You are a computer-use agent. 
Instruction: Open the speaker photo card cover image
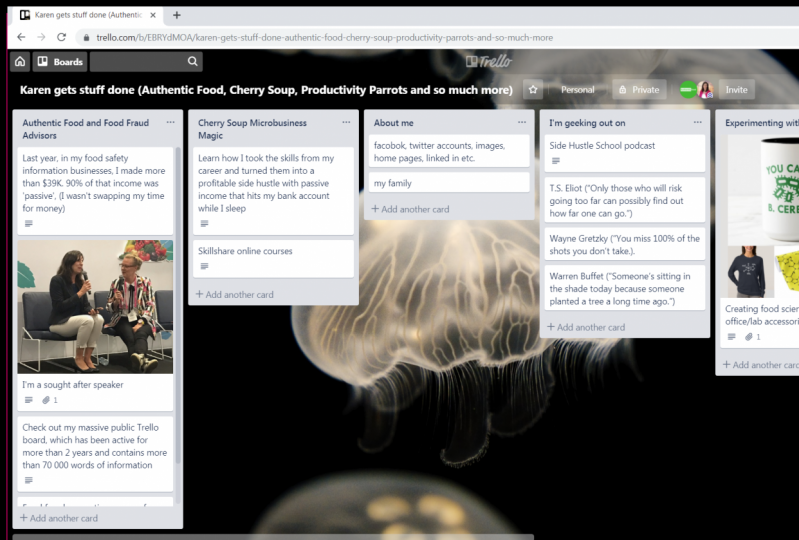(x=95, y=307)
